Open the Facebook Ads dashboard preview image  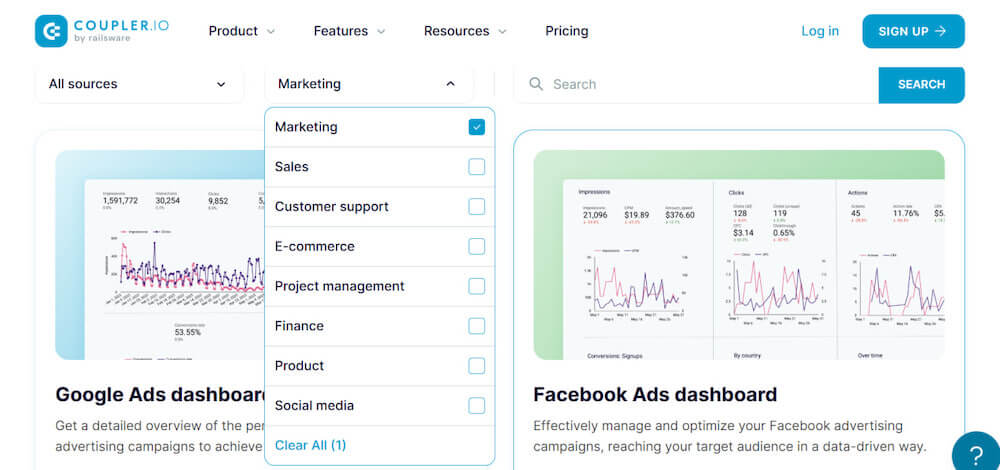click(738, 255)
